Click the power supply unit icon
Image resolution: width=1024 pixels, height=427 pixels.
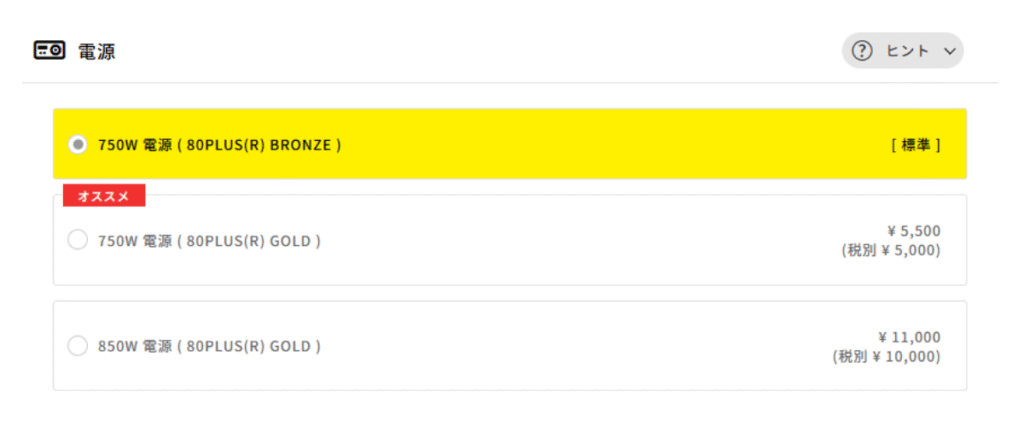[50, 50]
